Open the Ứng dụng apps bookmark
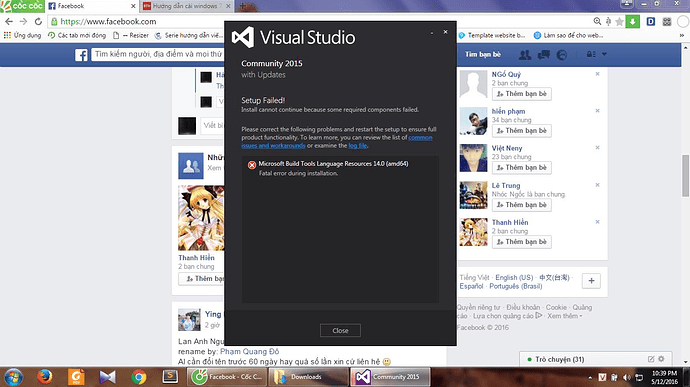 point(22,35)
